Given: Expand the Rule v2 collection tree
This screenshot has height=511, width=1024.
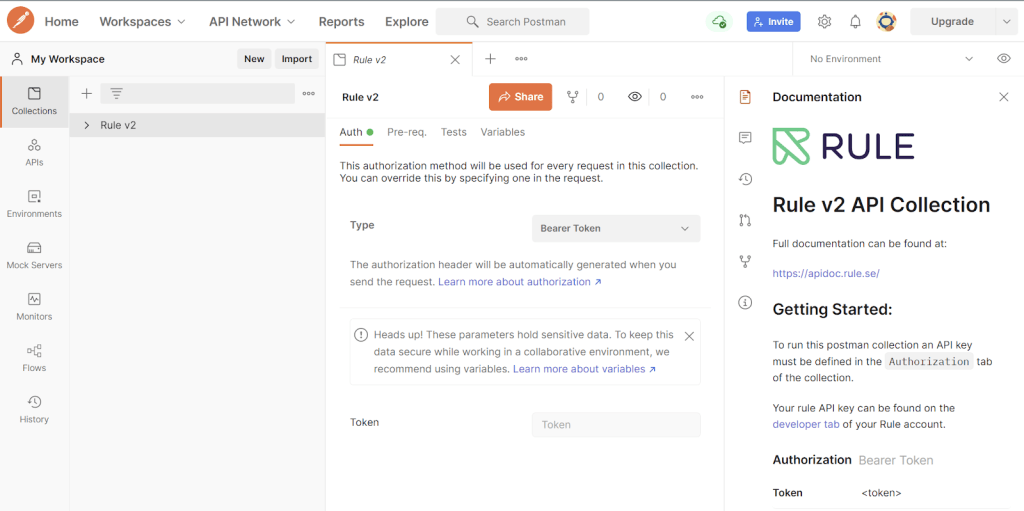Looking at the screenshot, I should 87,125.
